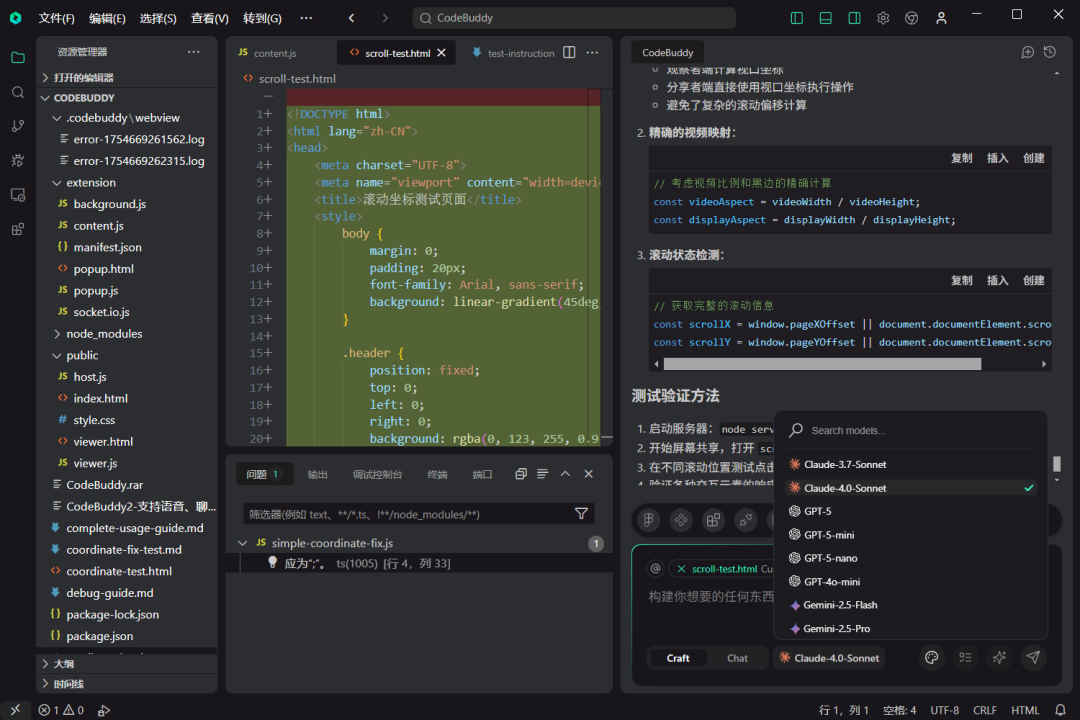The width and height of the screenshot is (1080, 720).
Task: Select GPT-4o-mini model
Action: click(911, 582)
